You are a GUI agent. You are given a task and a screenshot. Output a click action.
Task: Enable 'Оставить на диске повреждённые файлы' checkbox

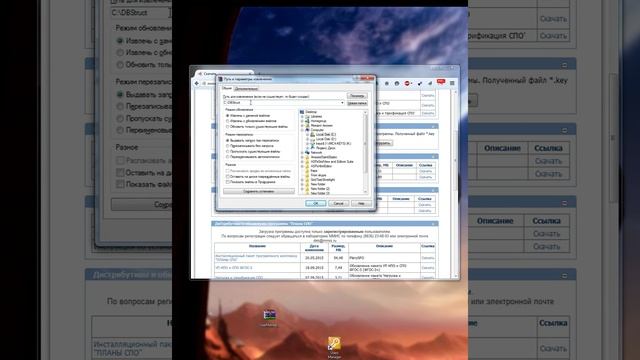pyautogui.click(x=227, y=177)
